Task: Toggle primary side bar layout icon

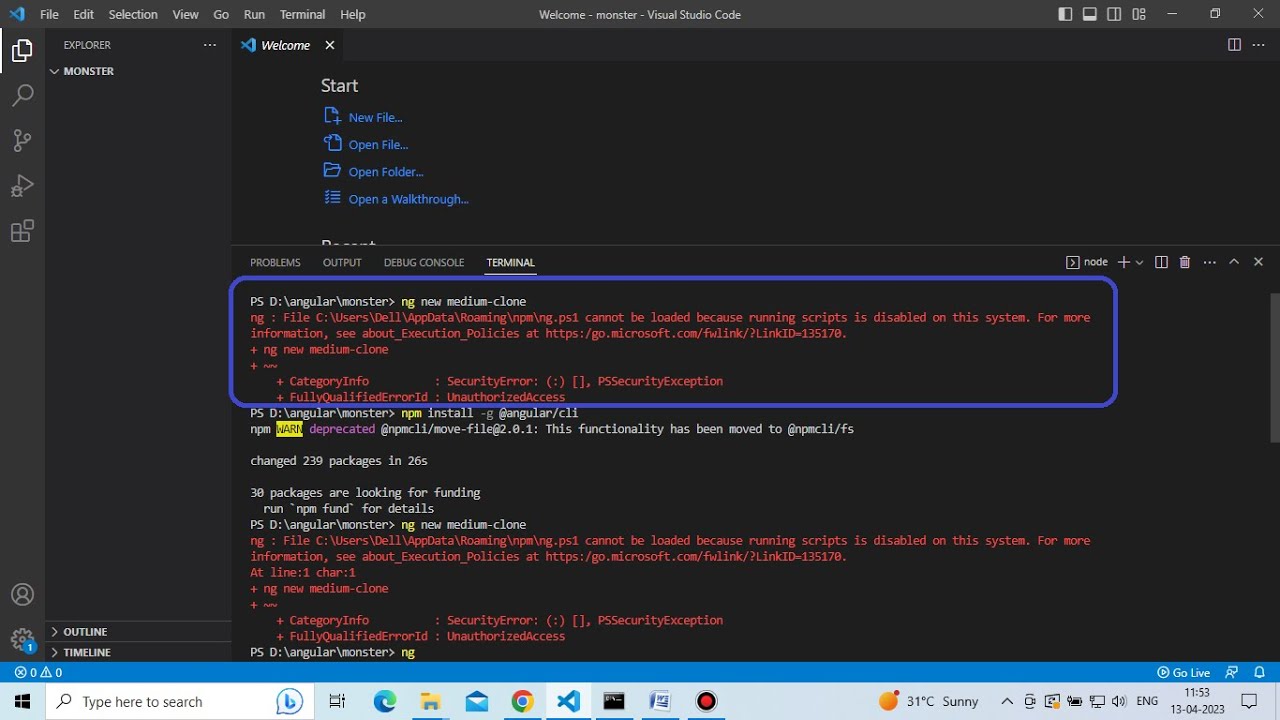Action: [1065, 14]
